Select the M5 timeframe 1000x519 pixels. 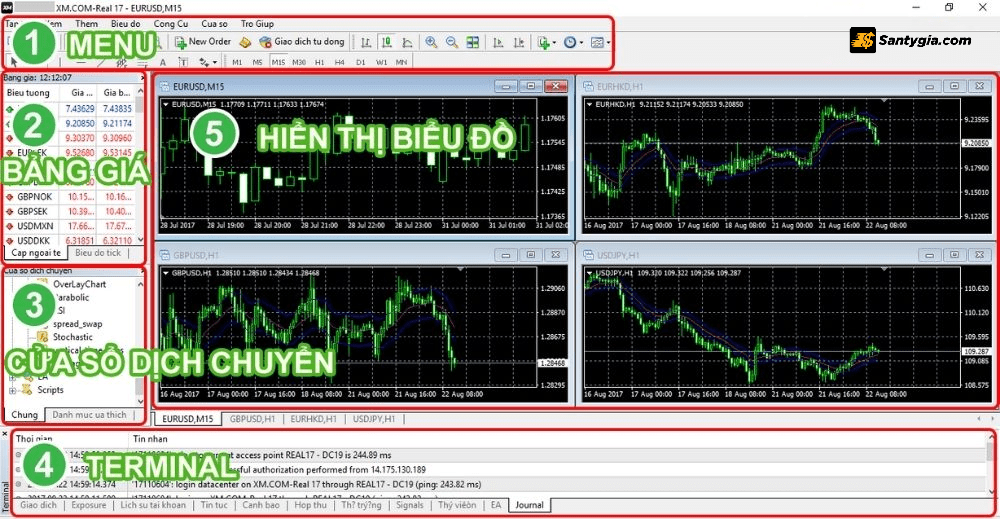(x=258, y=62)
